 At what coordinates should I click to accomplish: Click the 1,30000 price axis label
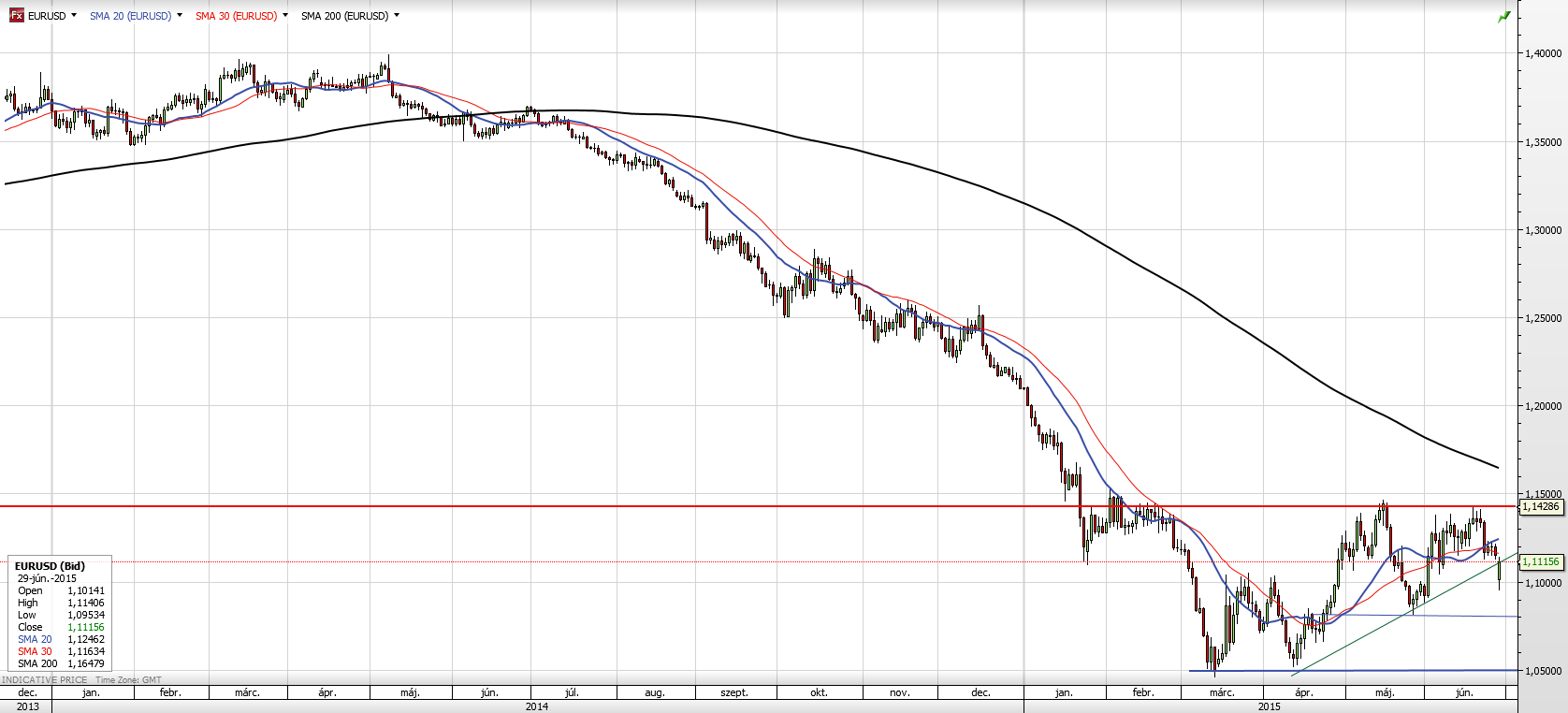pyautogui.click(x=1544, y=230)
